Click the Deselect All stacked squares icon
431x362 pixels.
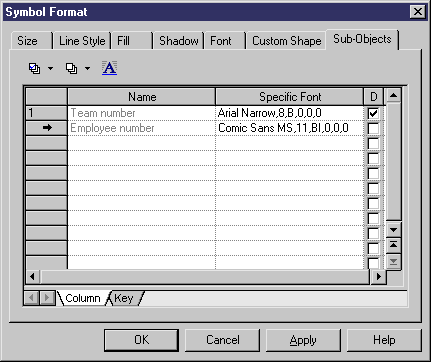(71, 69)
